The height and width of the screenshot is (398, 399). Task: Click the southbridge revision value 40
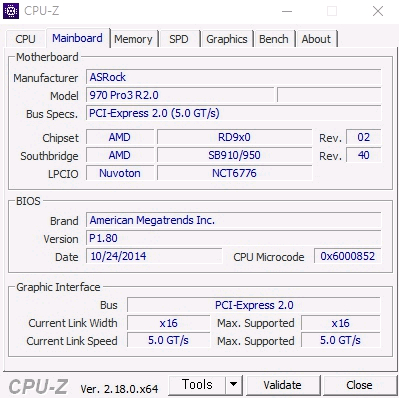pos(363,155)
